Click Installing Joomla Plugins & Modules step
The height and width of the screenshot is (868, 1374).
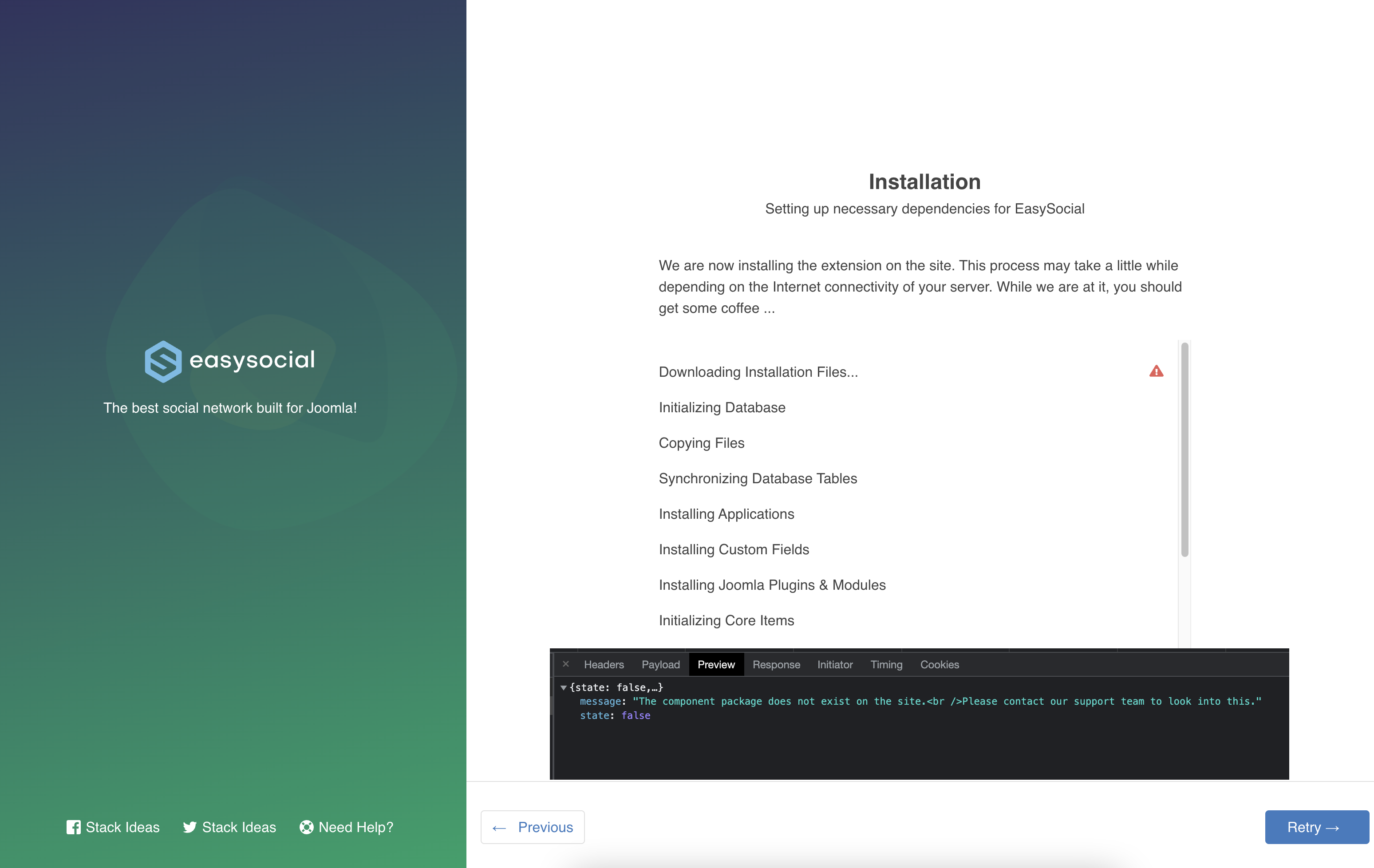tap(772, 585)
